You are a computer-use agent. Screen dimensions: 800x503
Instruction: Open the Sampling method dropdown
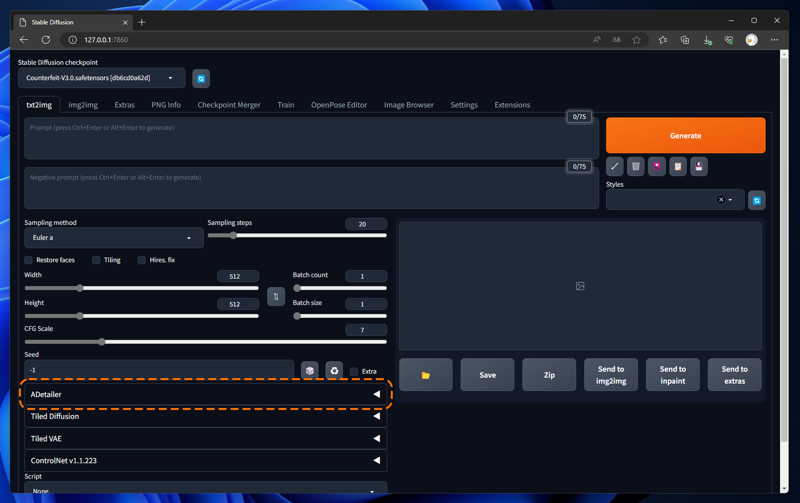tap(114, 238)
